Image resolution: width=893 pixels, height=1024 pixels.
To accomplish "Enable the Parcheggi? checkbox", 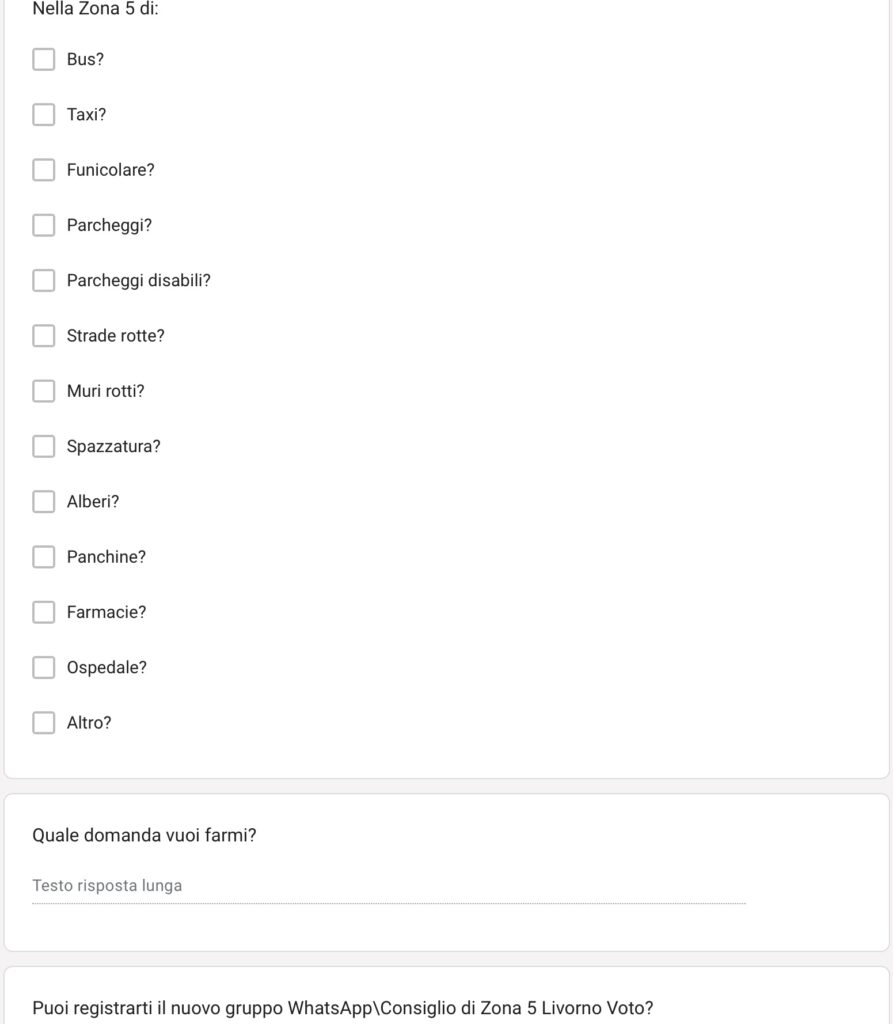I will tap(44, 225).
